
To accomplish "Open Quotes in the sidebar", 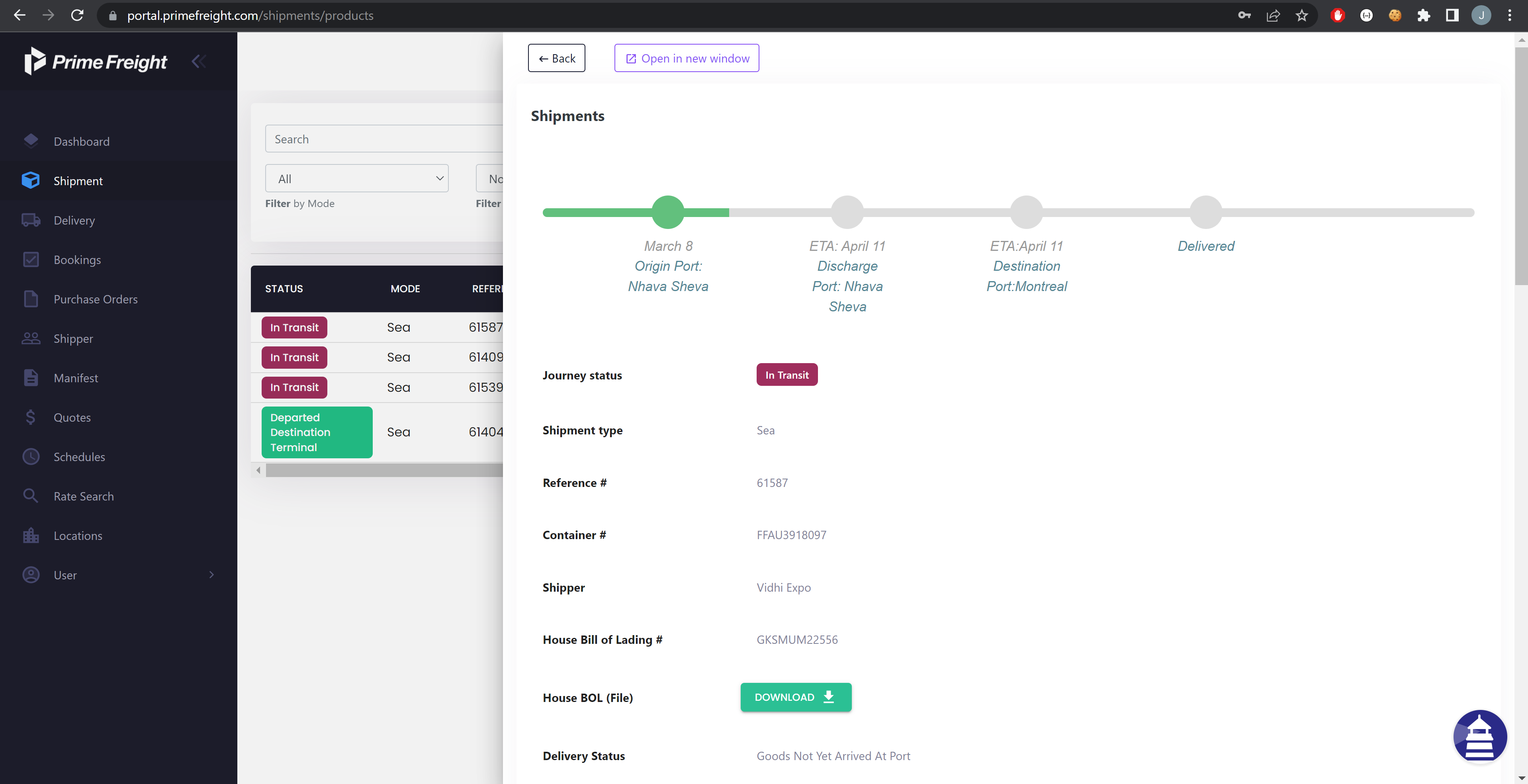I will (72, 418).
